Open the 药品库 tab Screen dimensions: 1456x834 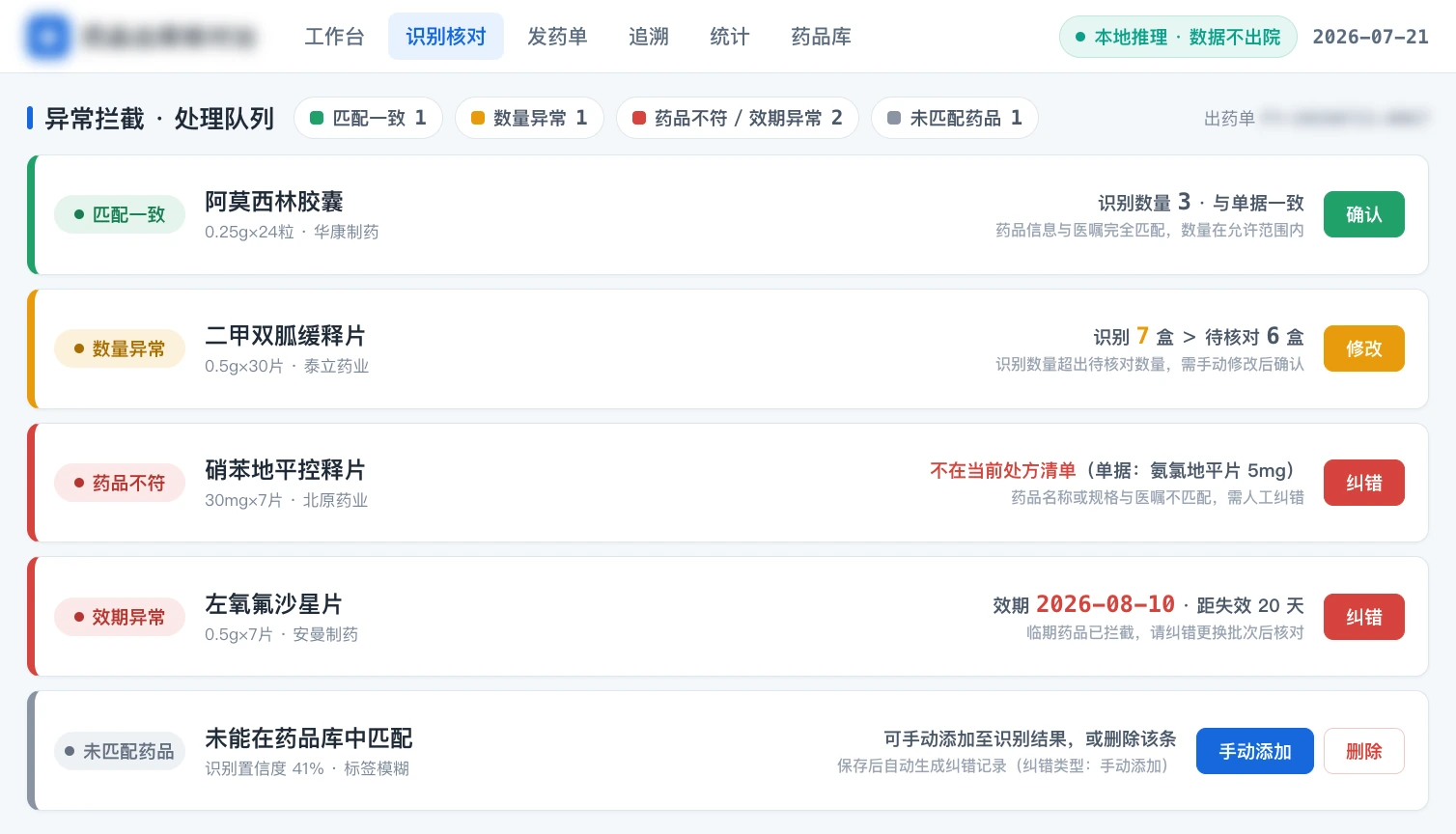821,37
